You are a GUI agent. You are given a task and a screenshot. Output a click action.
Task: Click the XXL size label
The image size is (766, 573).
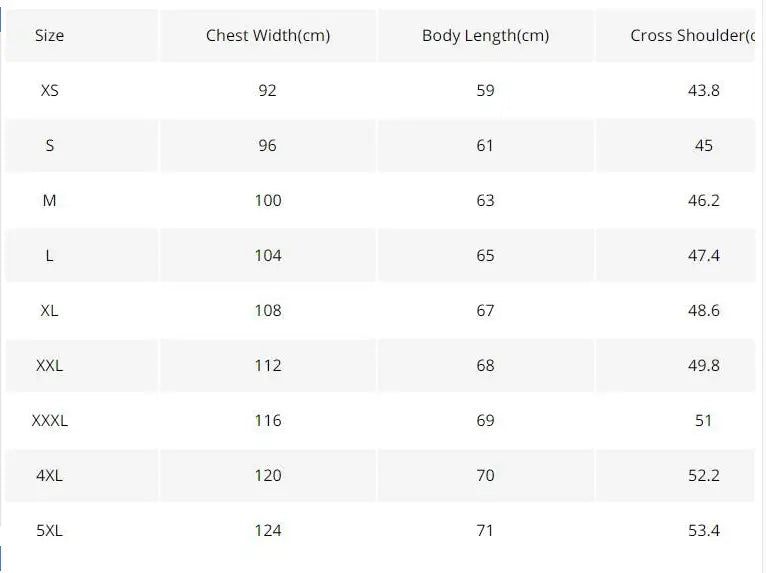[49, 365]
